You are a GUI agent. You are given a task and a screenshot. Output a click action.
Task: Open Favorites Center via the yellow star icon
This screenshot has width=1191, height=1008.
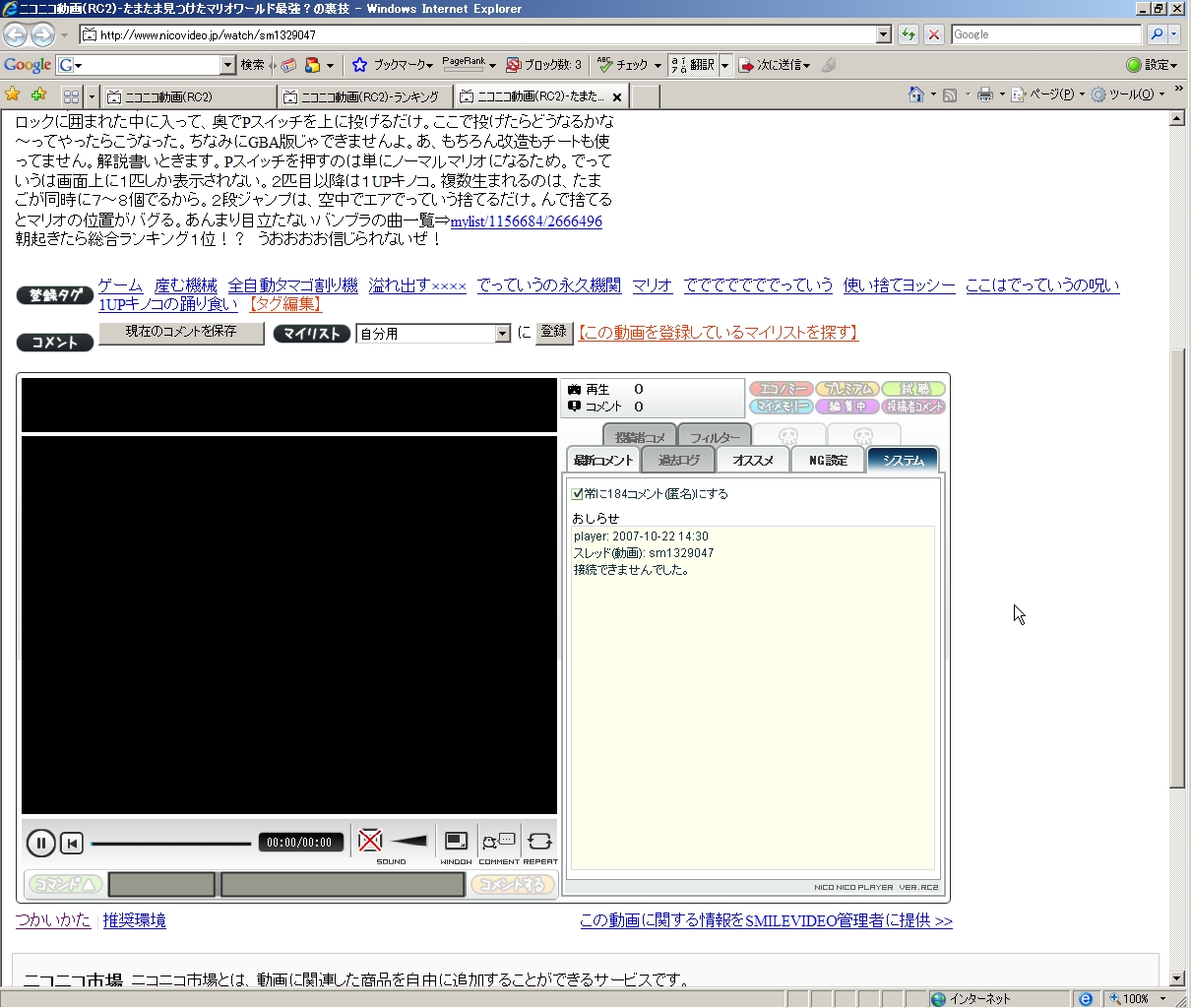coord(13,94)
